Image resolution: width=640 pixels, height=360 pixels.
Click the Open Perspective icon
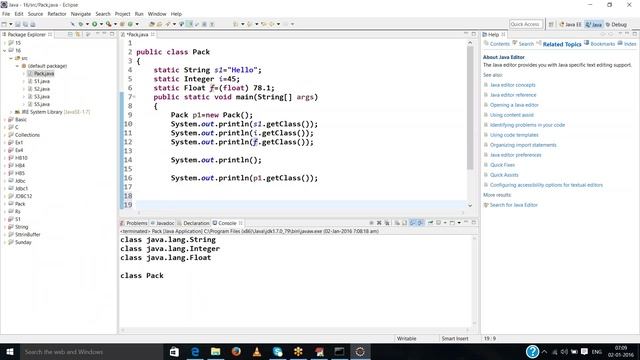[551, 24]
